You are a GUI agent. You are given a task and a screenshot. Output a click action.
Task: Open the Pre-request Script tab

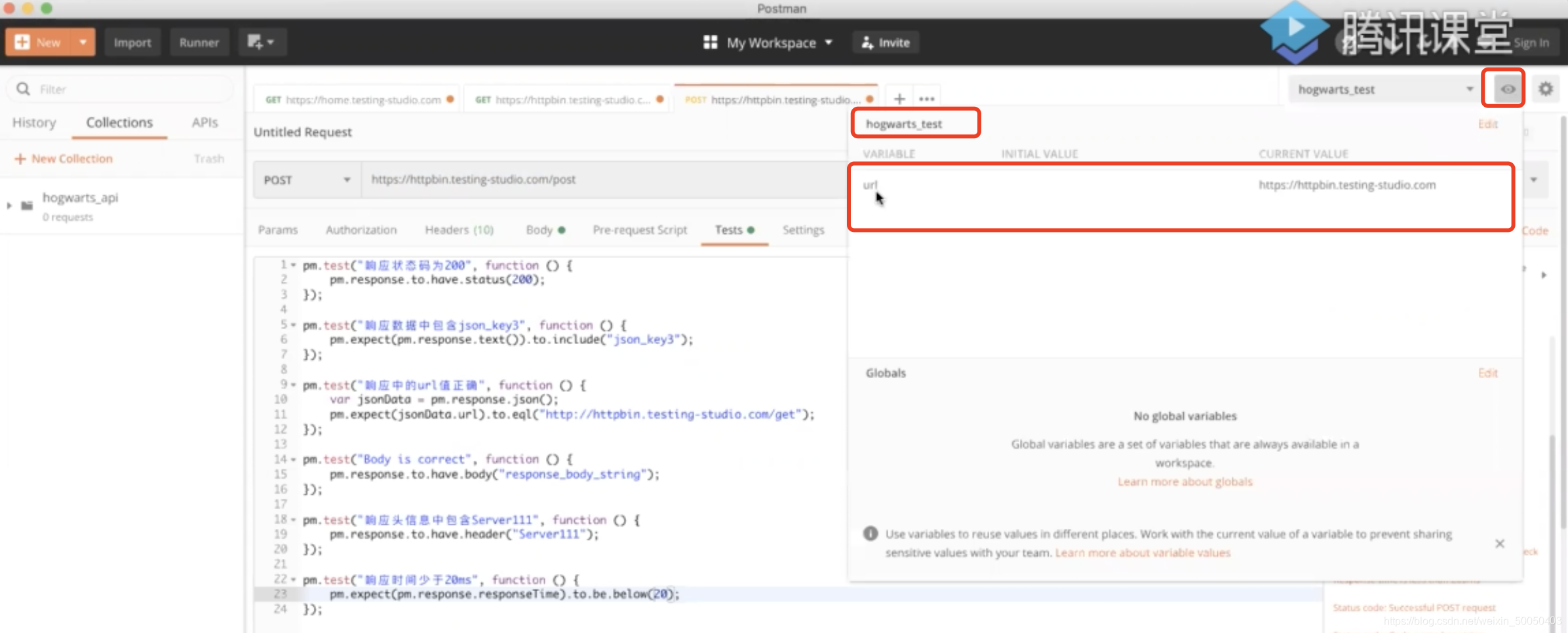pyautogui.click(x=640, y=230)
